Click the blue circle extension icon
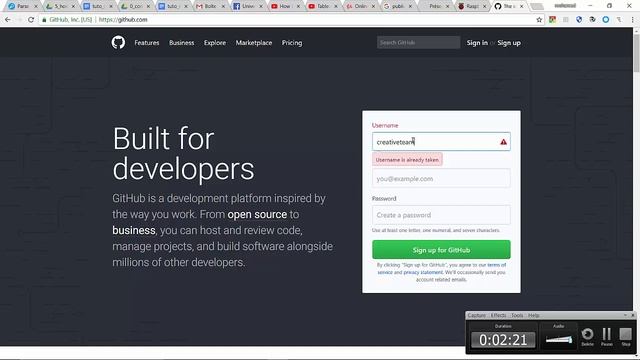This screenshot has height=360, width=640. pos(606,20)
